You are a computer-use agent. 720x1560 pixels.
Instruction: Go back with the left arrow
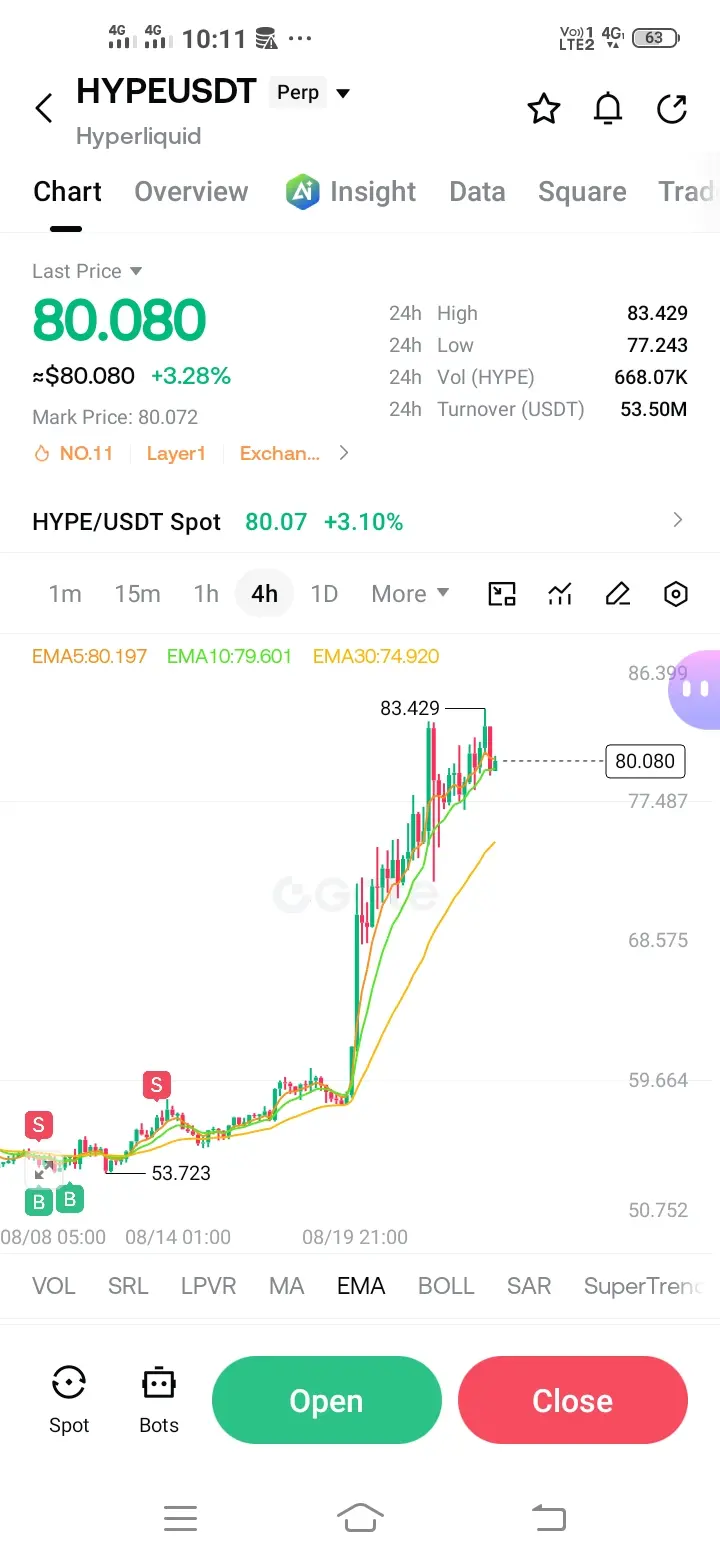pos(43,108)
